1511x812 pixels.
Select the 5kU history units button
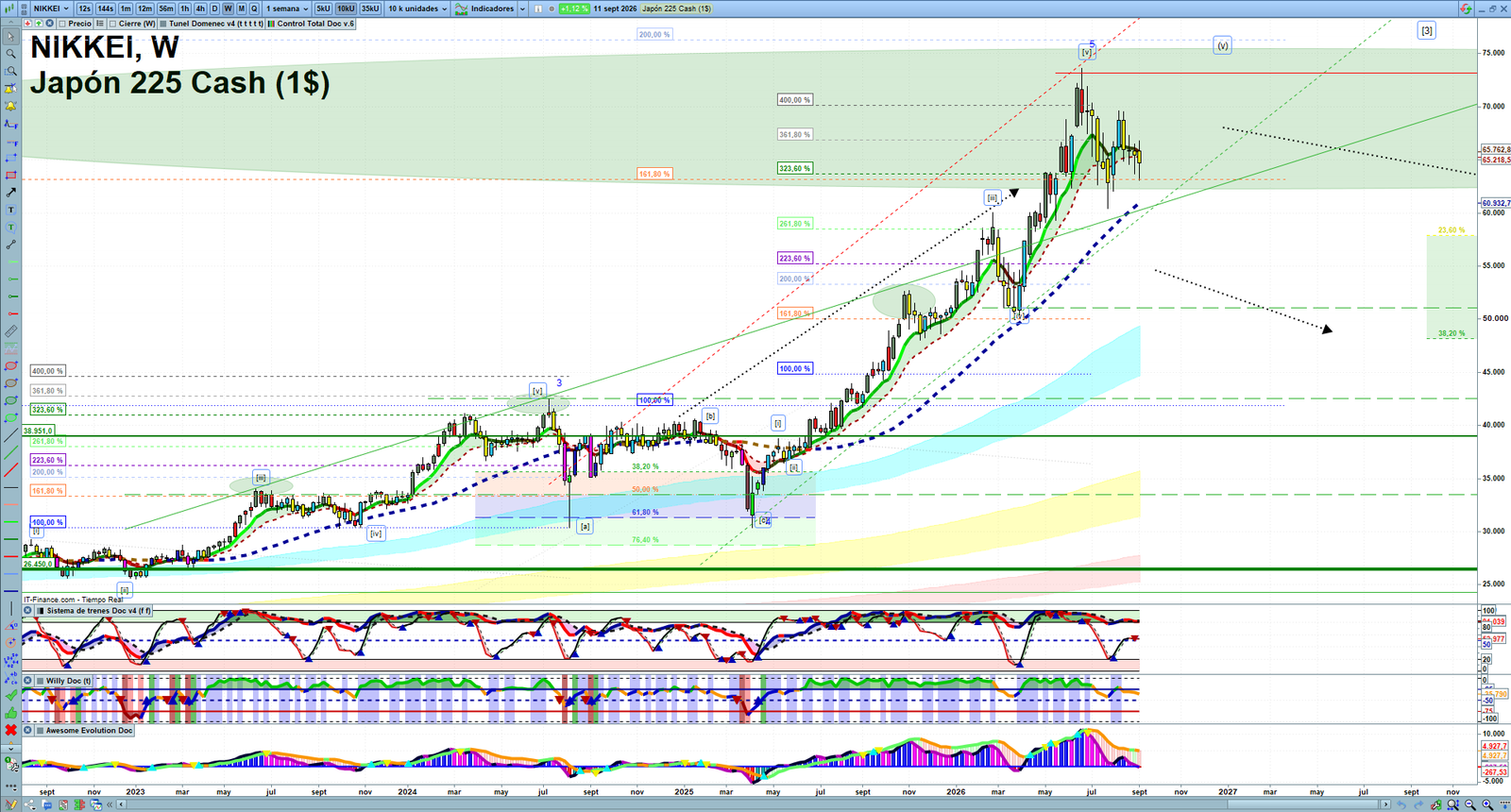(323, 8)
